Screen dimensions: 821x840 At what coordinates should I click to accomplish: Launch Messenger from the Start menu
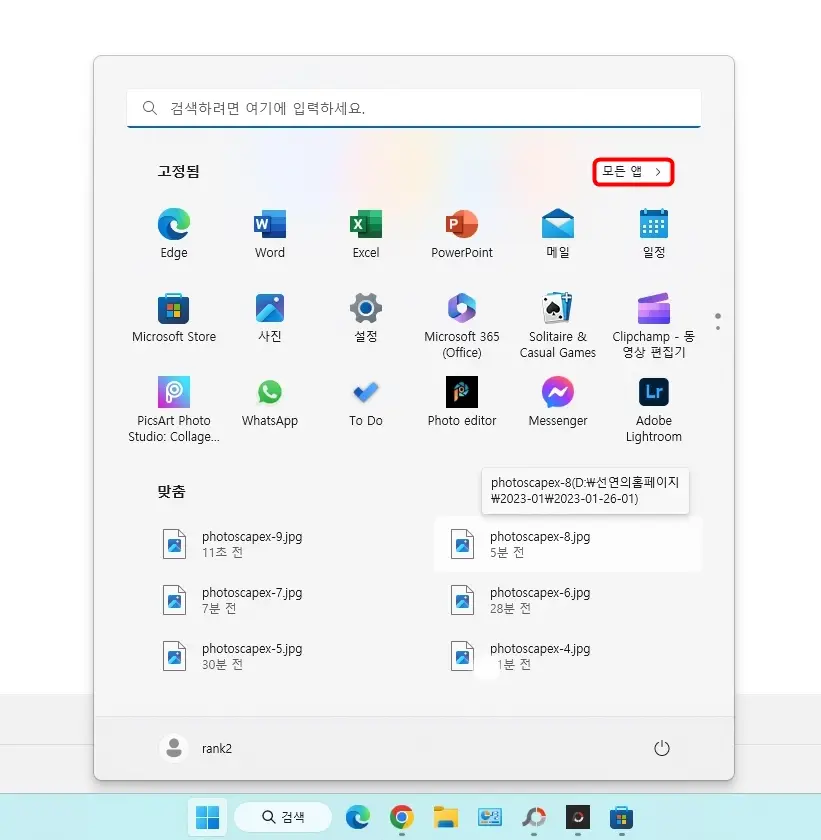tap(557, 392)
